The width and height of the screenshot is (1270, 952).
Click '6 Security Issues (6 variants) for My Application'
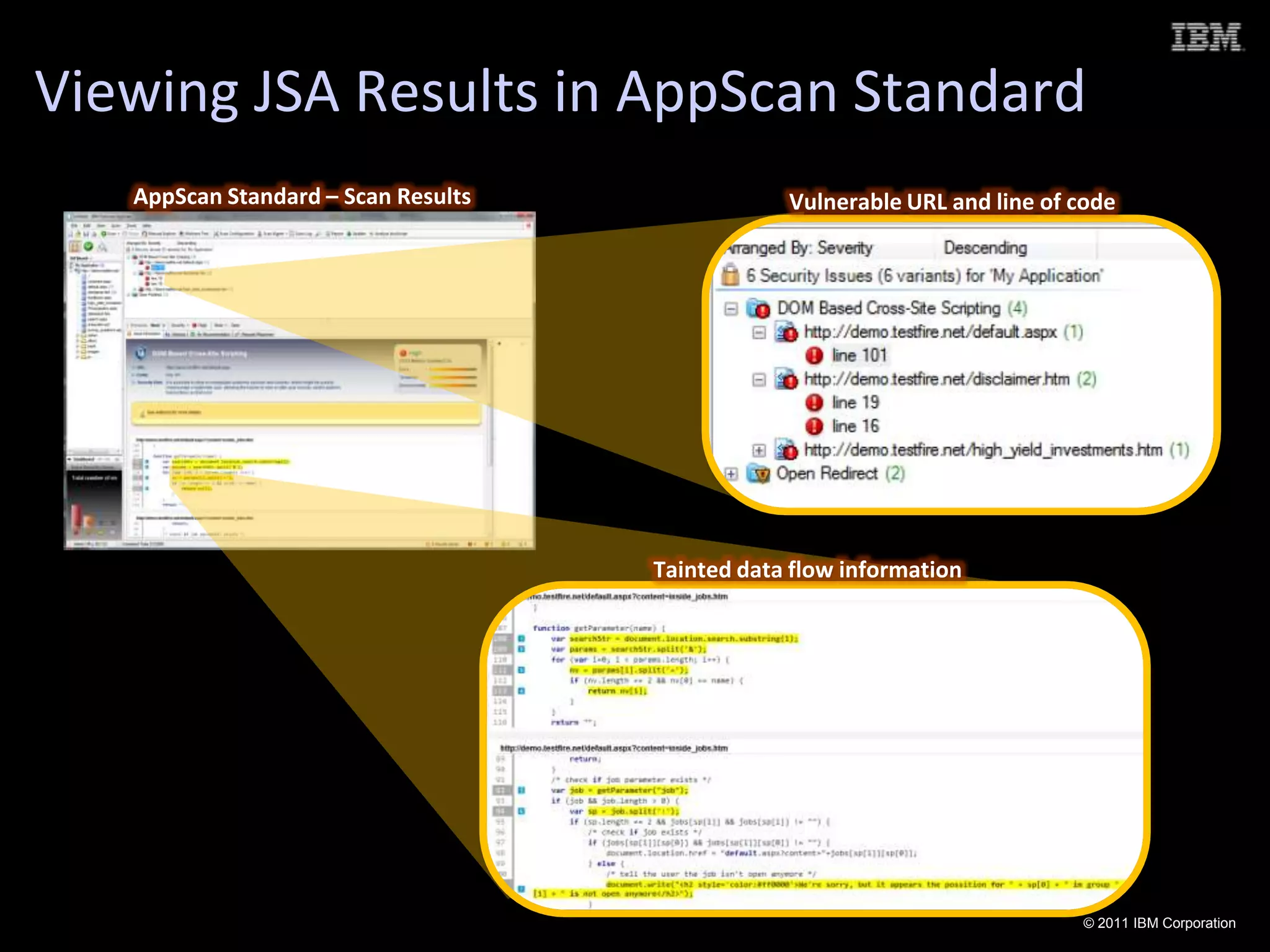(924, 276)
